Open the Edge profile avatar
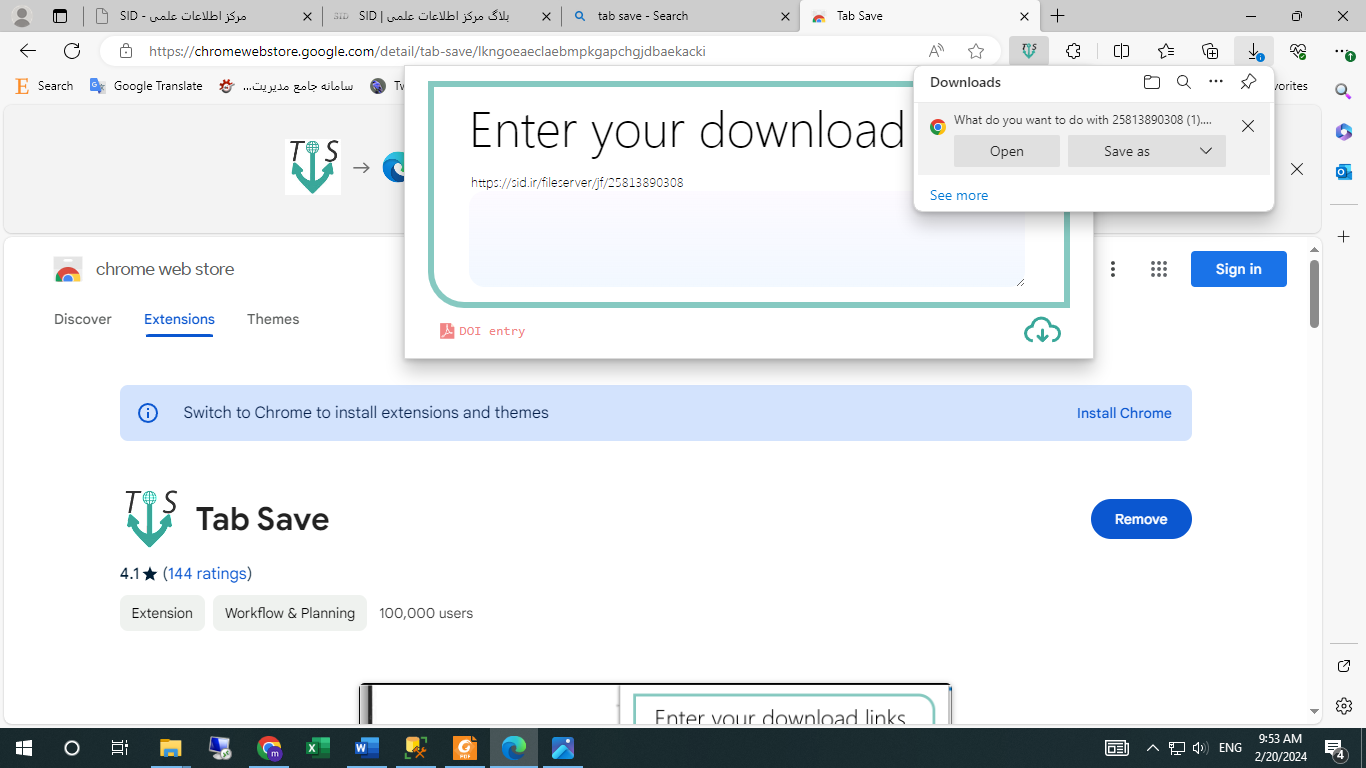 [x=21, y=16]
